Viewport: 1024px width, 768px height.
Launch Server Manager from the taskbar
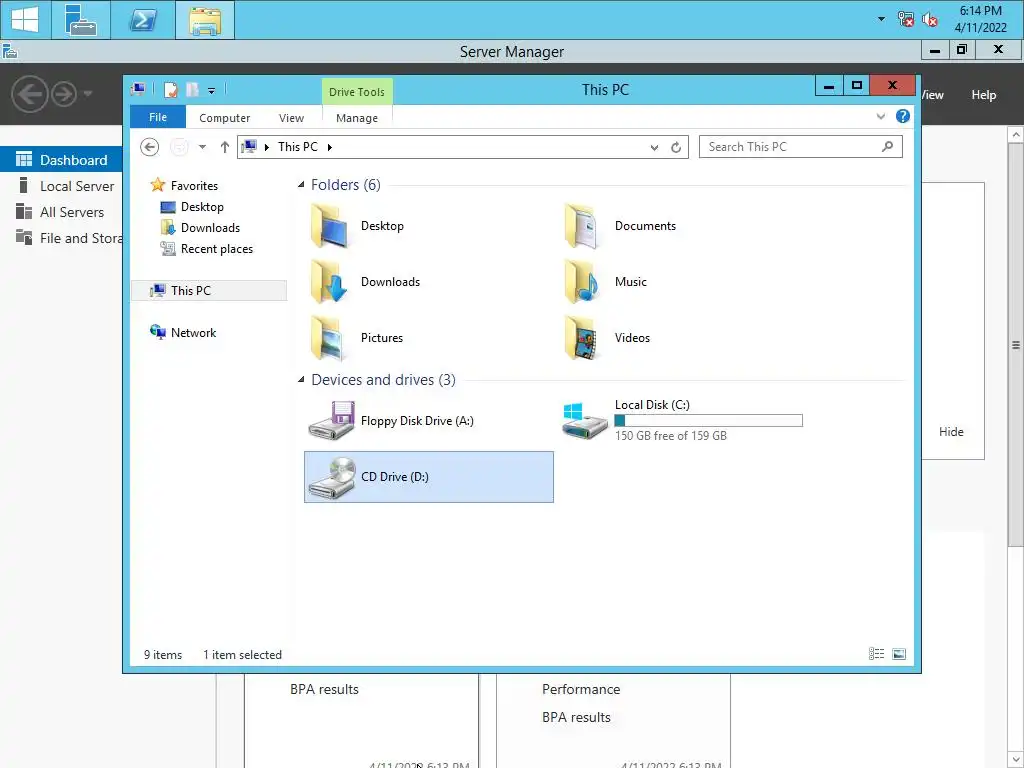point(81,20)
